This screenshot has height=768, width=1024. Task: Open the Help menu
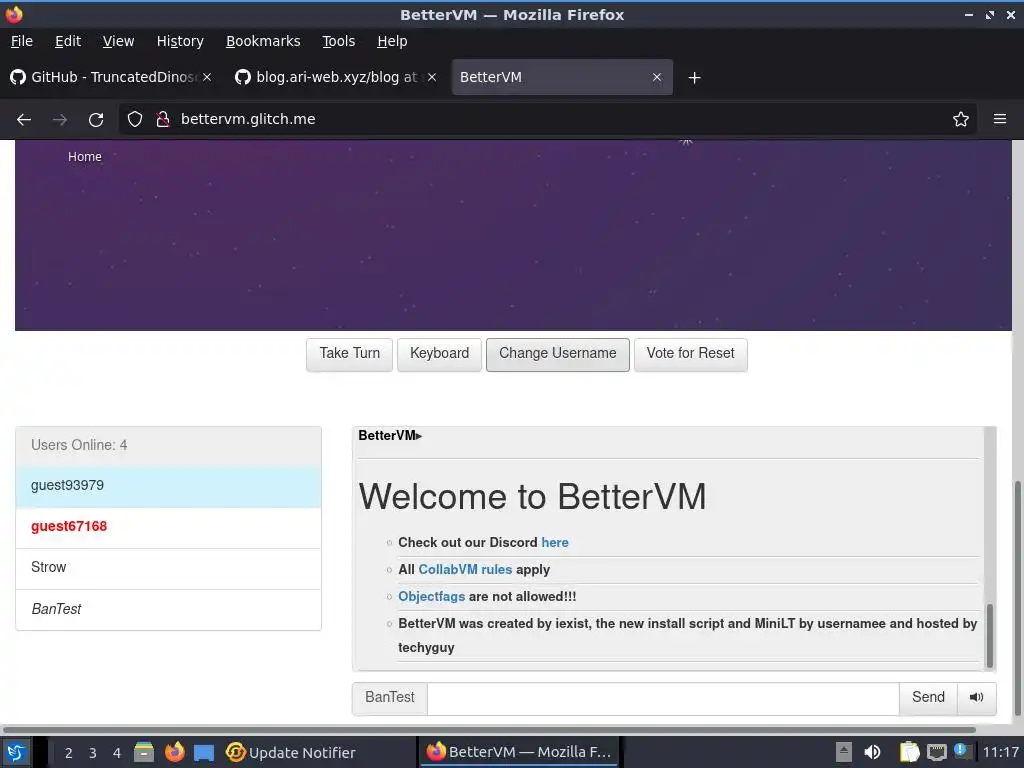tap(392, 41)
